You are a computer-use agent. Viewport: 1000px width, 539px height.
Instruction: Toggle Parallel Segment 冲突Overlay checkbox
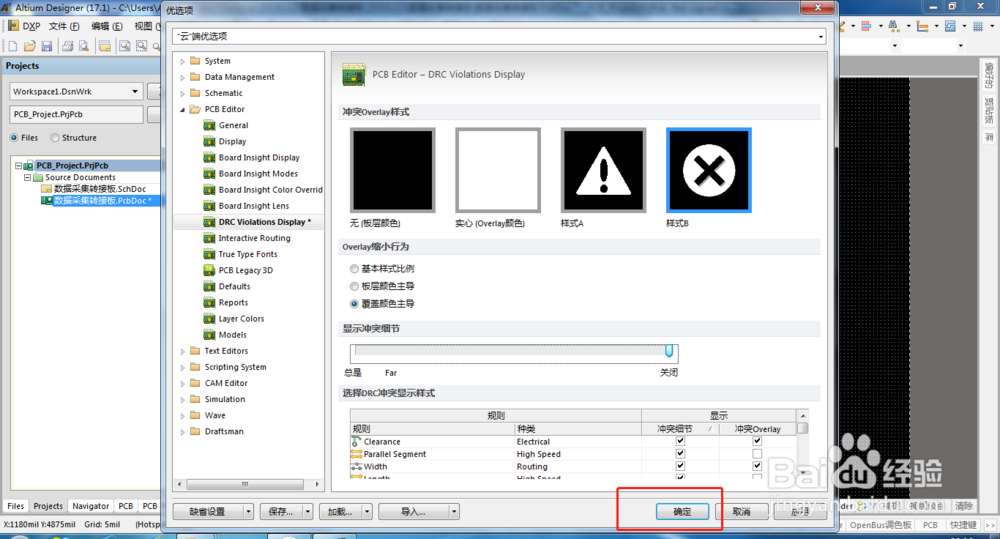pyautogui.click(x=757, y=454)
